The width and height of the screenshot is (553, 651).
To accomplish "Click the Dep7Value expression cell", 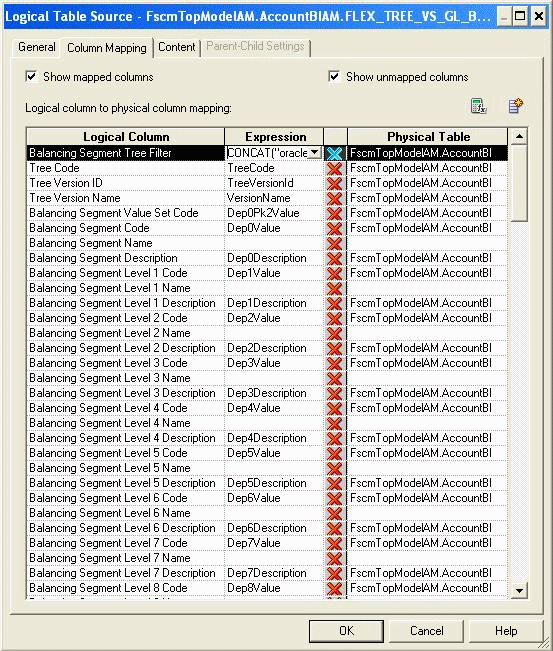I will coord(274,543).
